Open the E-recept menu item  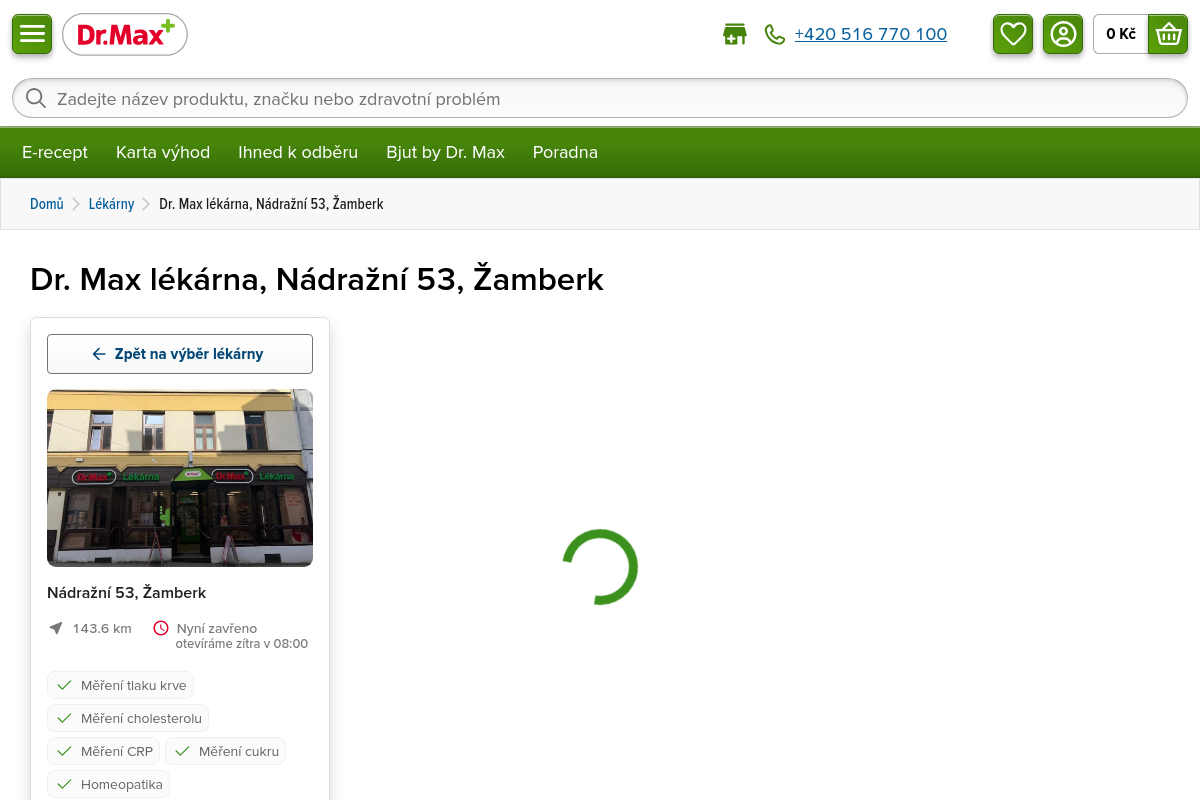click(55, 152)
